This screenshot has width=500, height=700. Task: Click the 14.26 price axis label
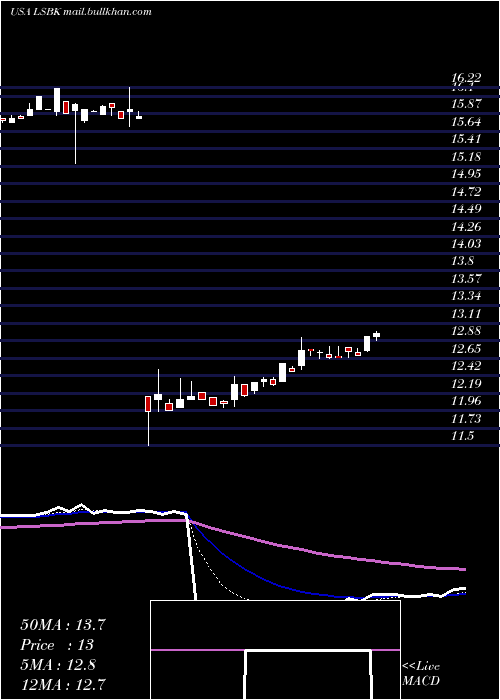tap(466, 227)
